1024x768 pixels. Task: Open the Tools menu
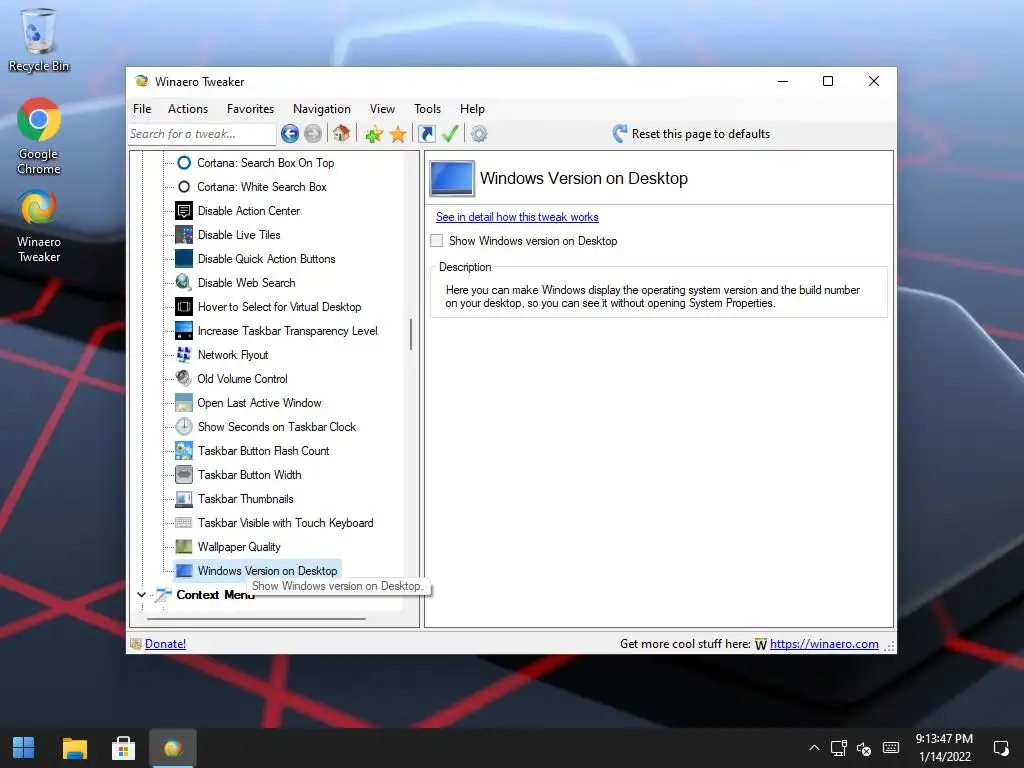tap(427, 109)
